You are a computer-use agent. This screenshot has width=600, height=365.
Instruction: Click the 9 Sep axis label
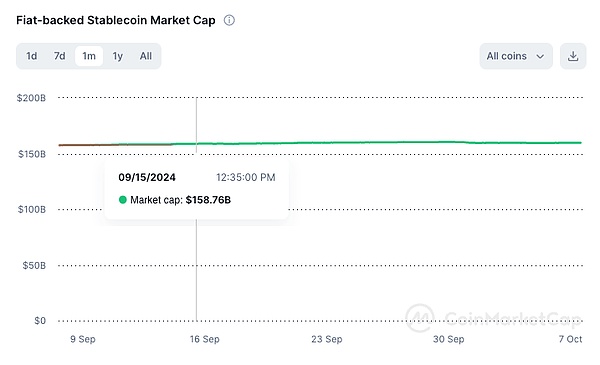point(83,339)
